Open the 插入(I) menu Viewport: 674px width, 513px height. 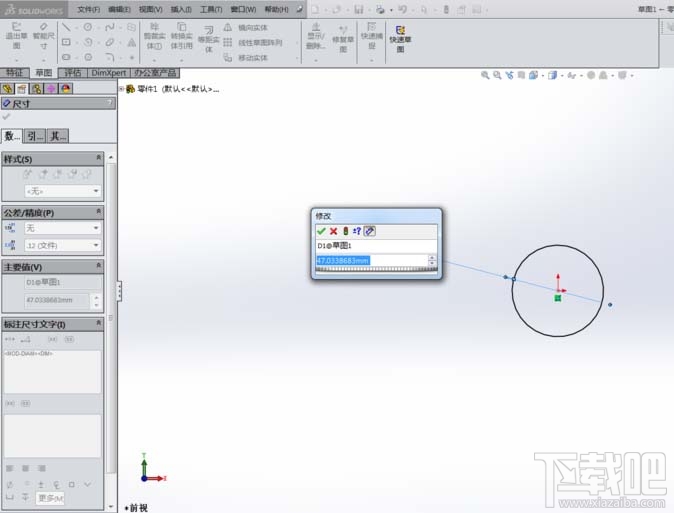(x=181, y=9)
